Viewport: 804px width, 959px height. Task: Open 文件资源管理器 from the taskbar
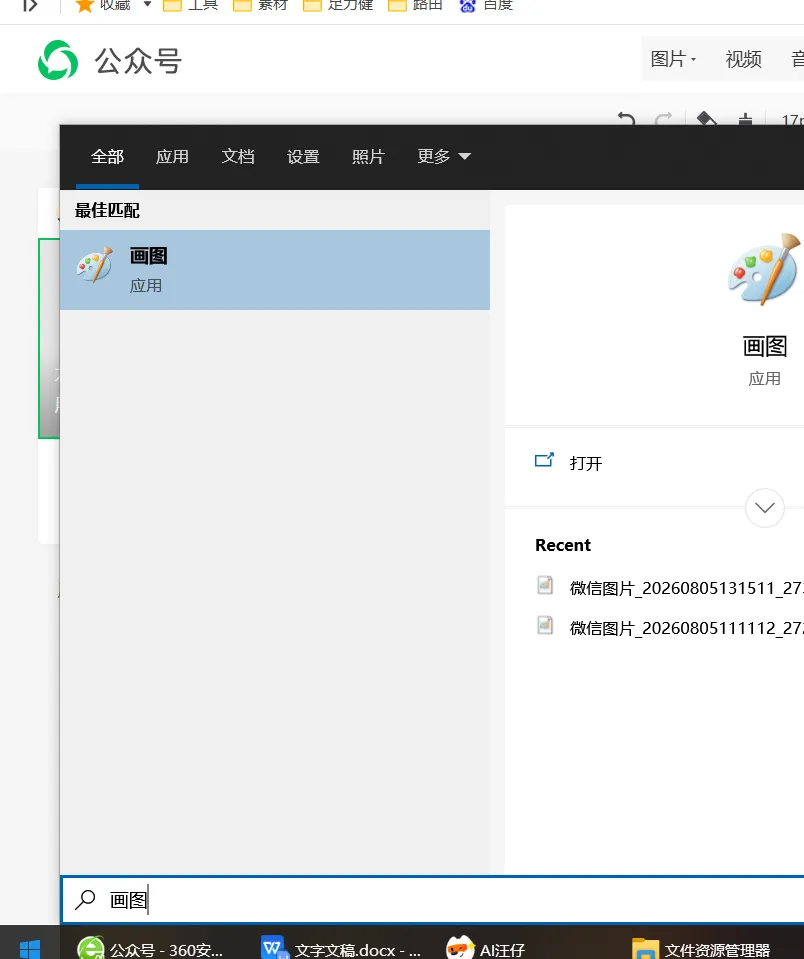click(701, 949)
